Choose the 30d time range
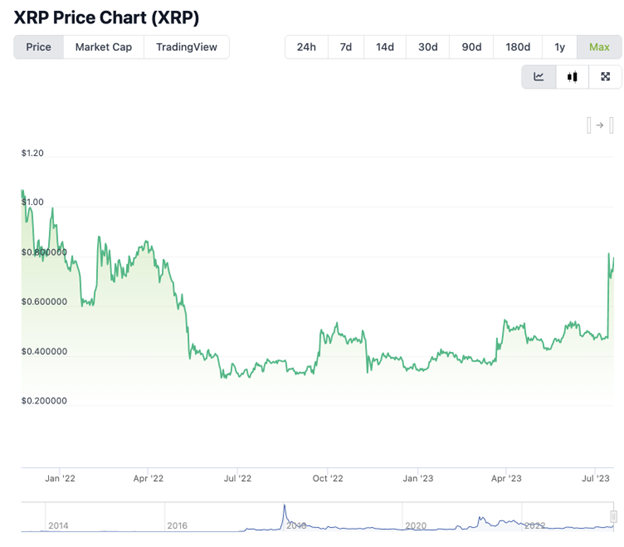The image size is (624, 547). (428, 47)
